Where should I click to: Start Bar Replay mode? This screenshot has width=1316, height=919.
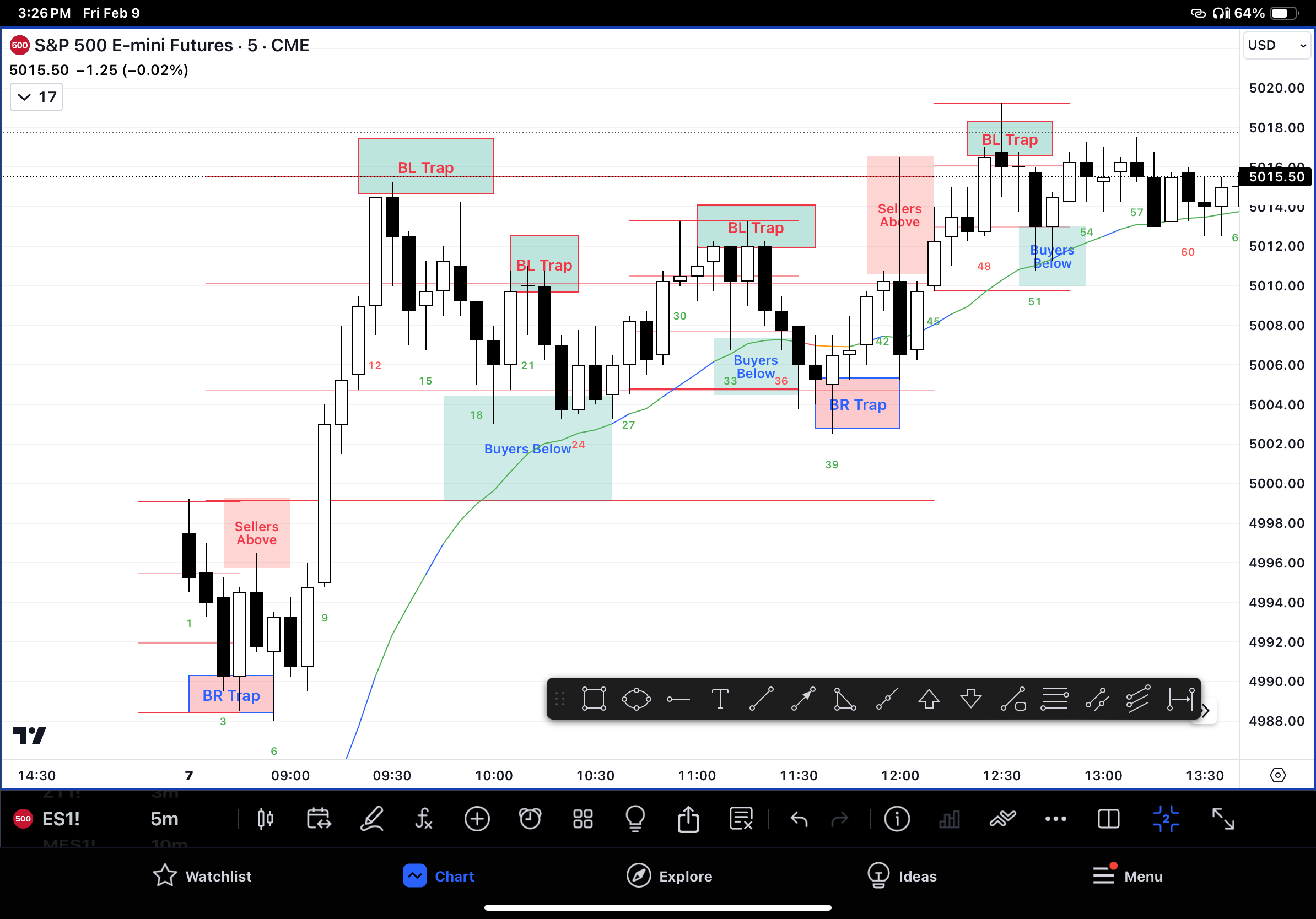[319, 819]
